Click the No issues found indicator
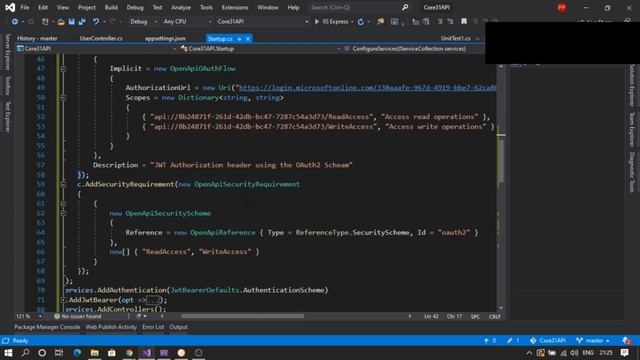Image resolution: width=640 pixels, height=360 pixels. (x=78, y=316)
